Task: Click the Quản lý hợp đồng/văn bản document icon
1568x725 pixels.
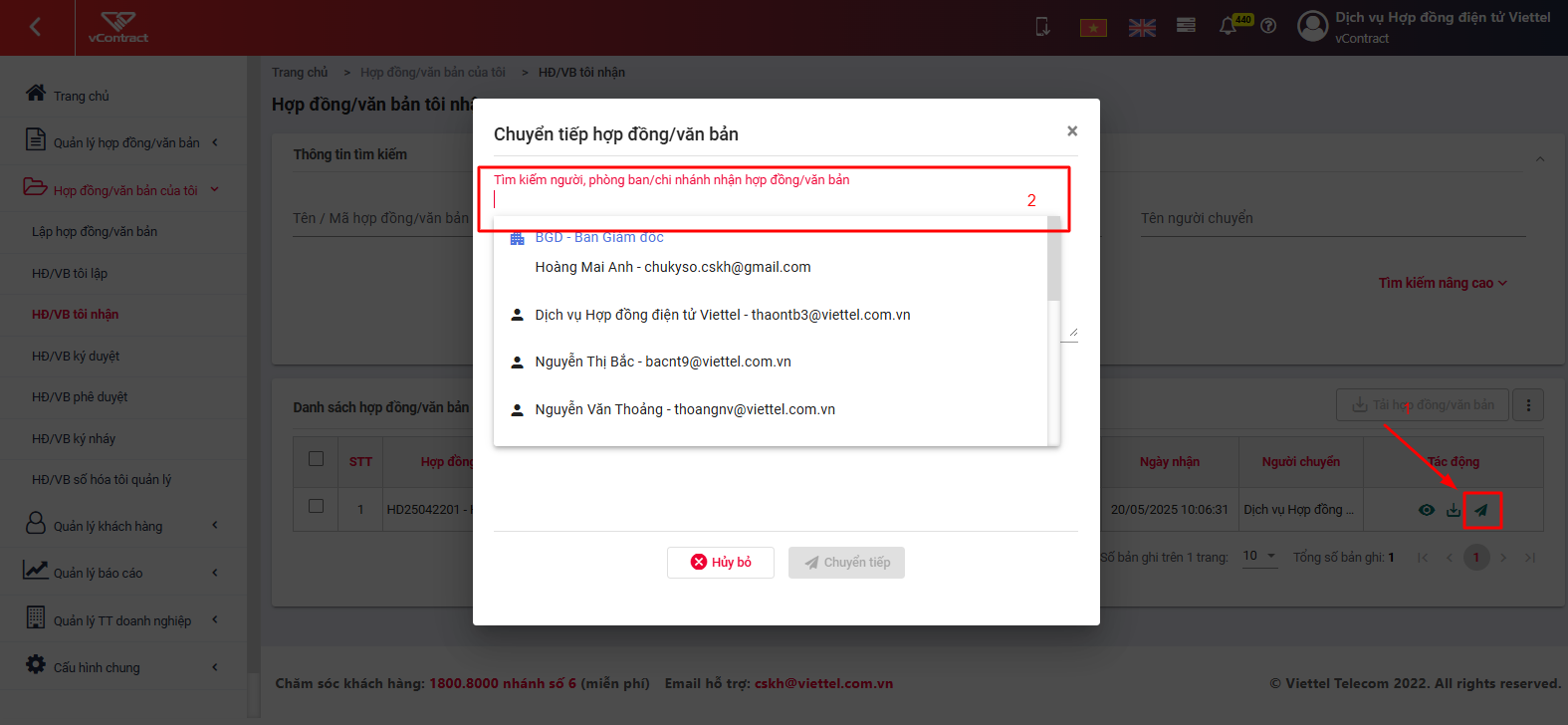Action: pyautogui.click(x=36, y=139)
